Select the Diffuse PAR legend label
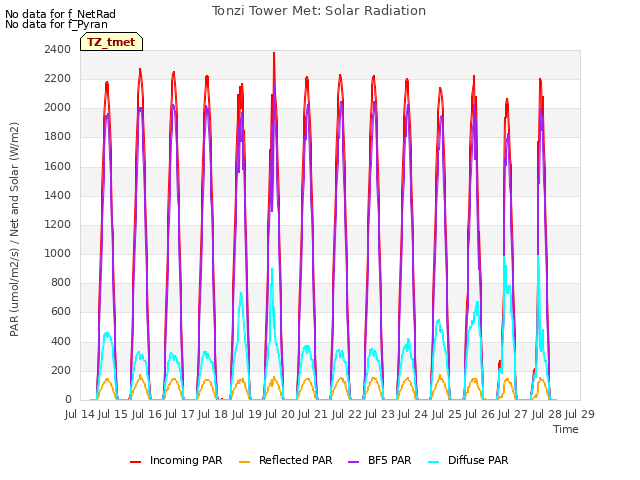This screenshot has height=480, width=640. 478,460
